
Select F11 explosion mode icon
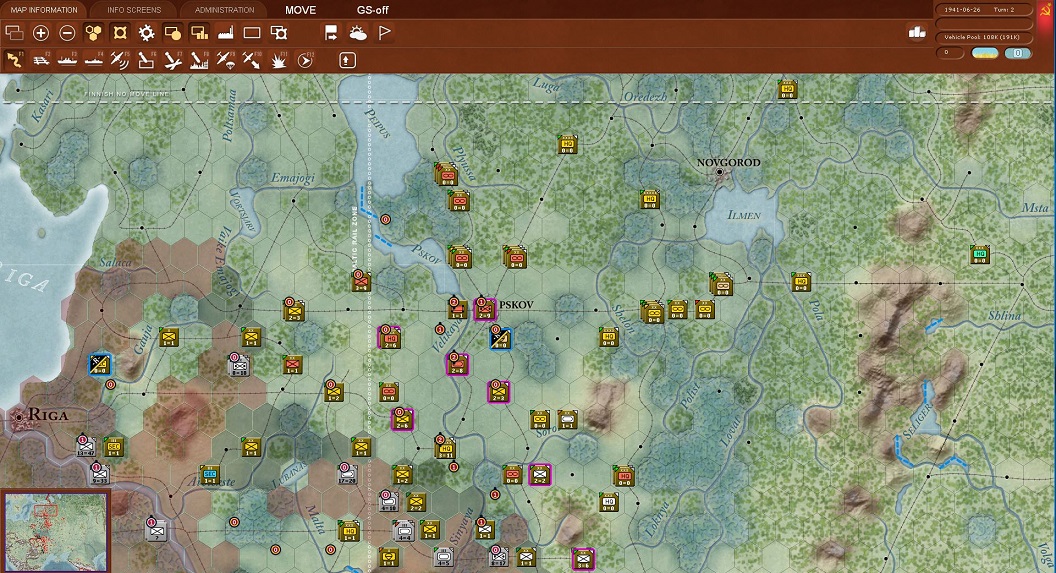278,60
